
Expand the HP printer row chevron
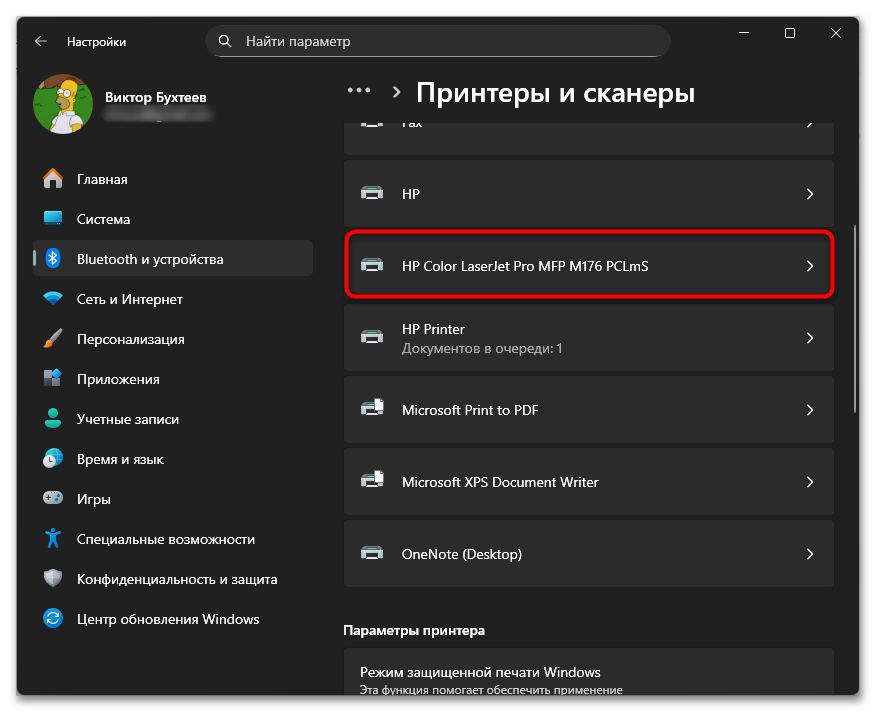click(810, 194)
